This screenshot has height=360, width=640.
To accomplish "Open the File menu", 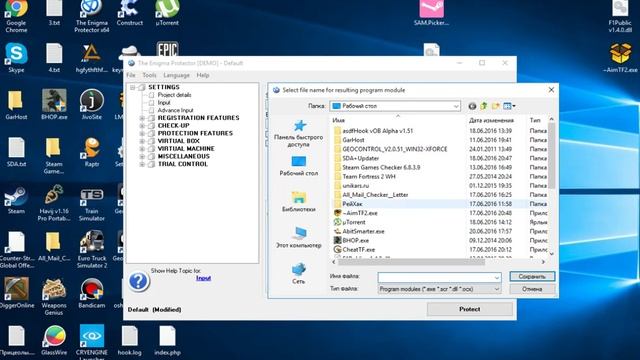I will (x=131, y=76).
